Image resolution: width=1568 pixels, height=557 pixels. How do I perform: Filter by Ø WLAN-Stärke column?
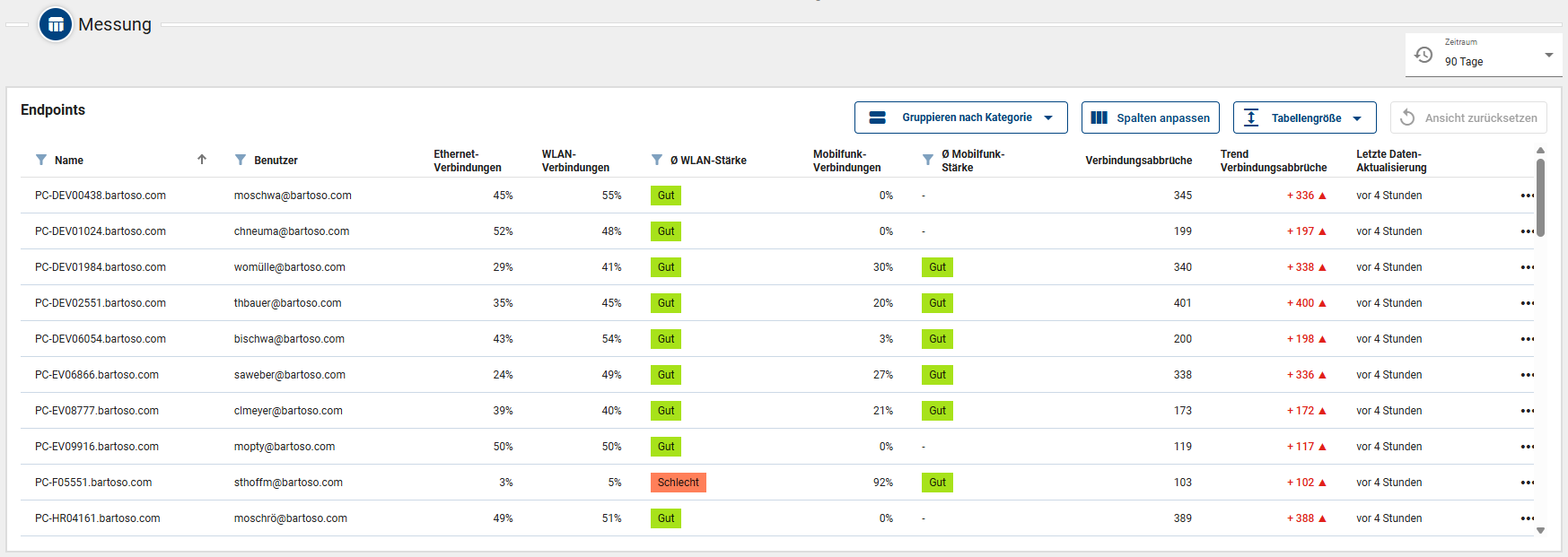tap(657, 160)
